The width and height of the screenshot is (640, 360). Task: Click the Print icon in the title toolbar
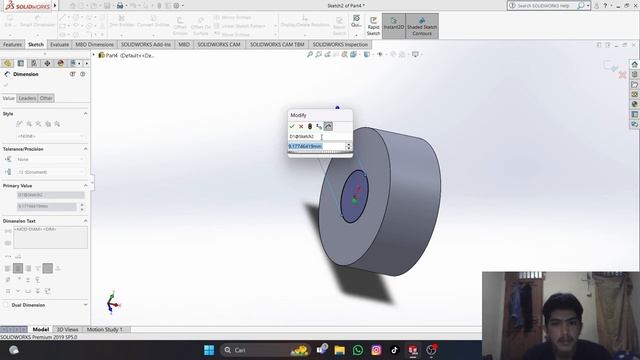tap(120, 6)
